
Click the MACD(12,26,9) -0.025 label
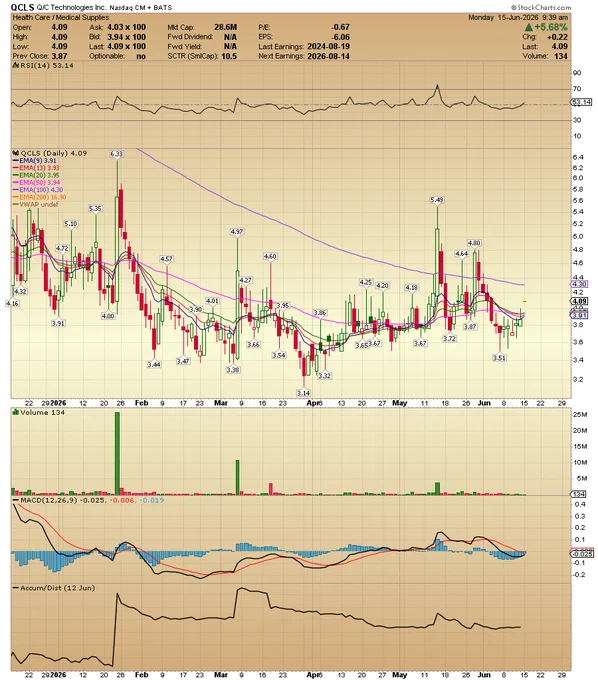[62, 500]
